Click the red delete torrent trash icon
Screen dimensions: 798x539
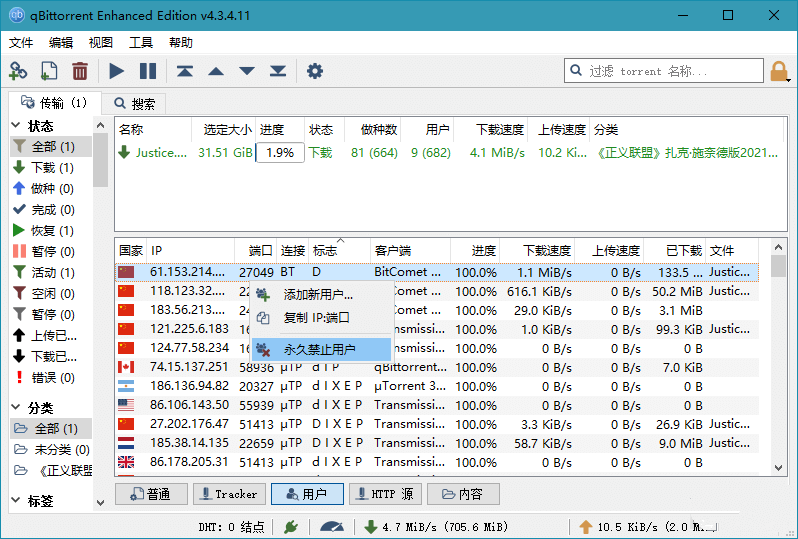pos(80,71)
